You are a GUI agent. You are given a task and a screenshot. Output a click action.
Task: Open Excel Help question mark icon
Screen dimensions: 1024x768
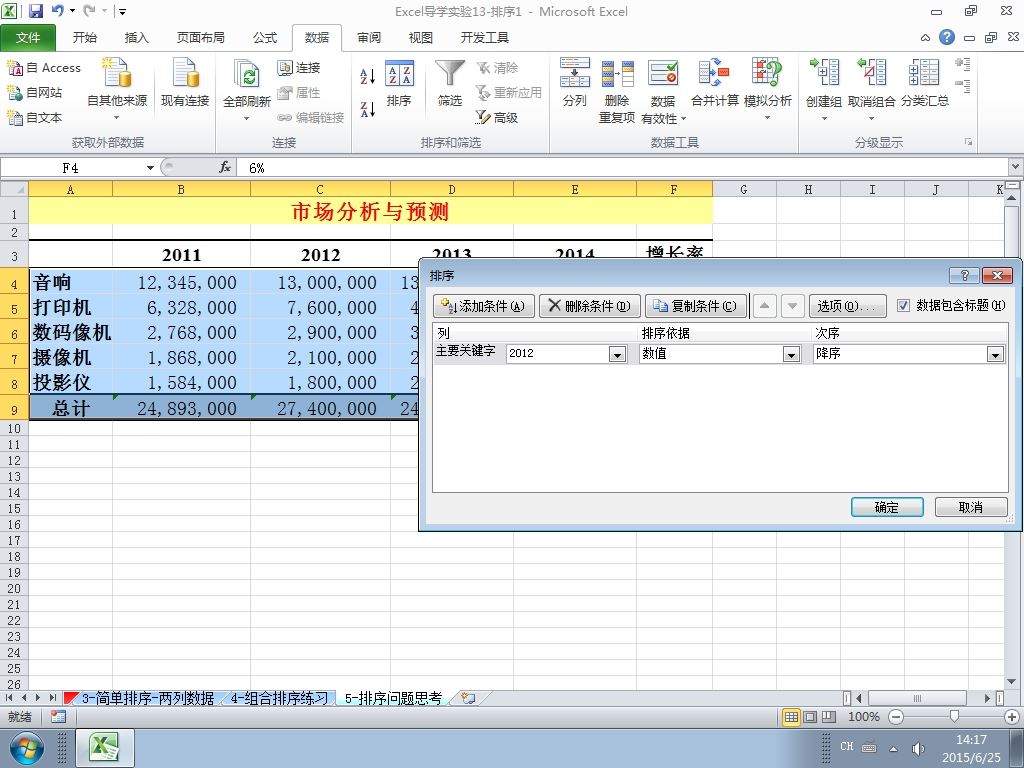(x=947, y=37)
